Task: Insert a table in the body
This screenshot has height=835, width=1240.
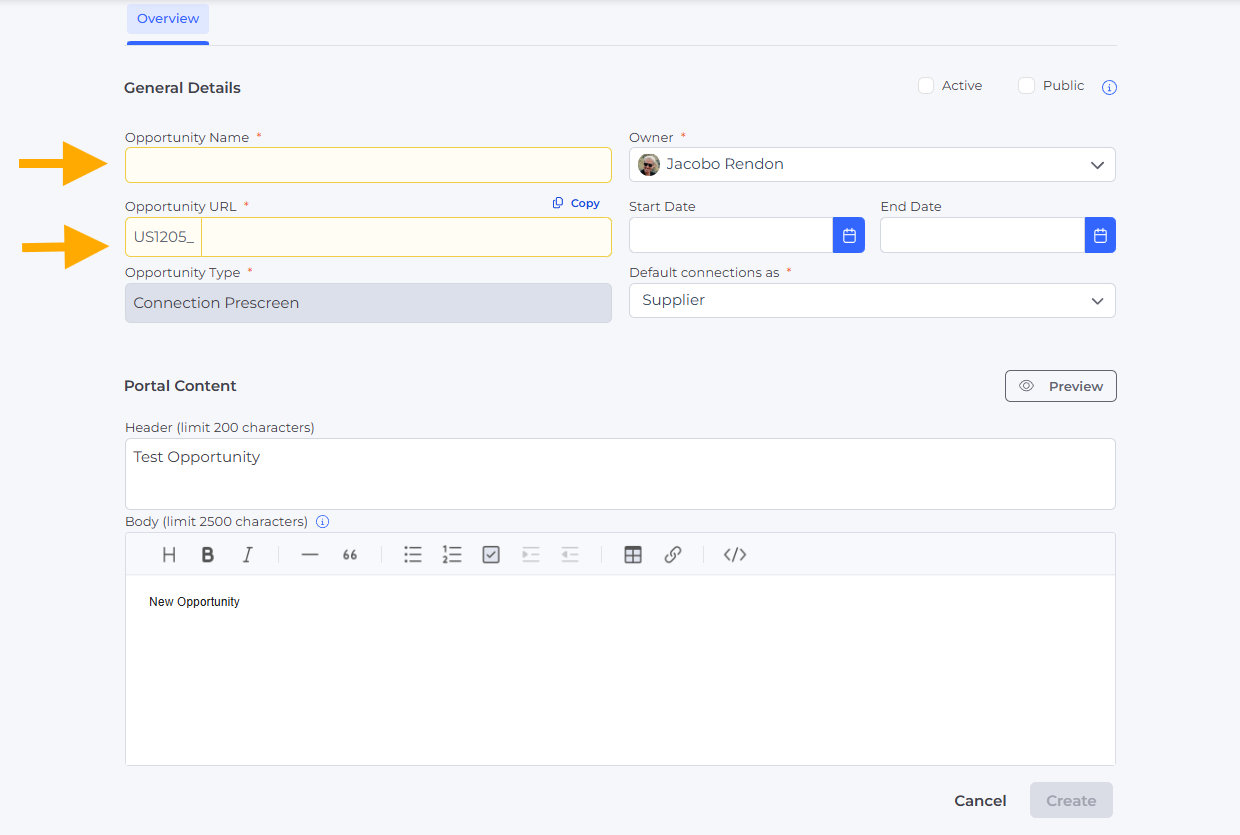Action: pyautogui.click(x=633, y=555)
